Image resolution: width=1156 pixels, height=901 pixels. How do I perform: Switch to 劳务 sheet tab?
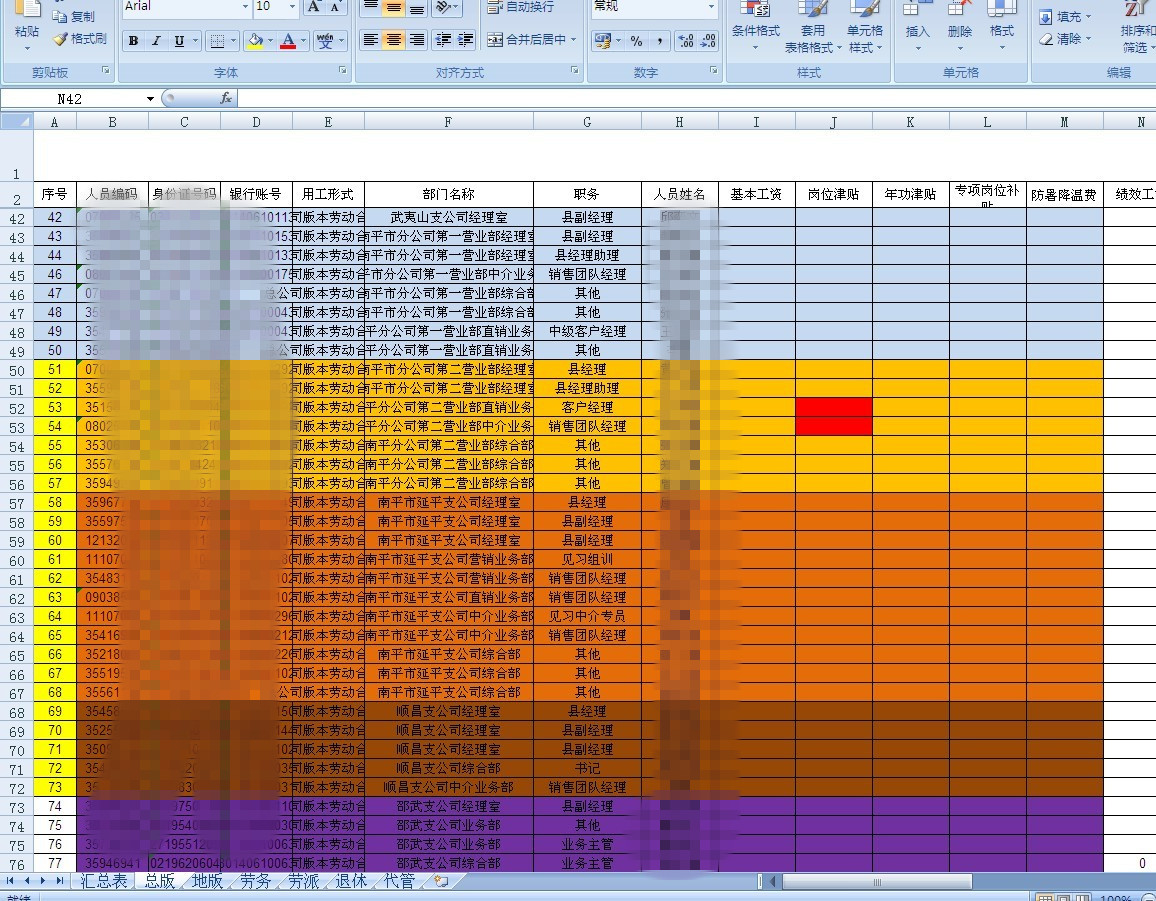tap(255, 880)
